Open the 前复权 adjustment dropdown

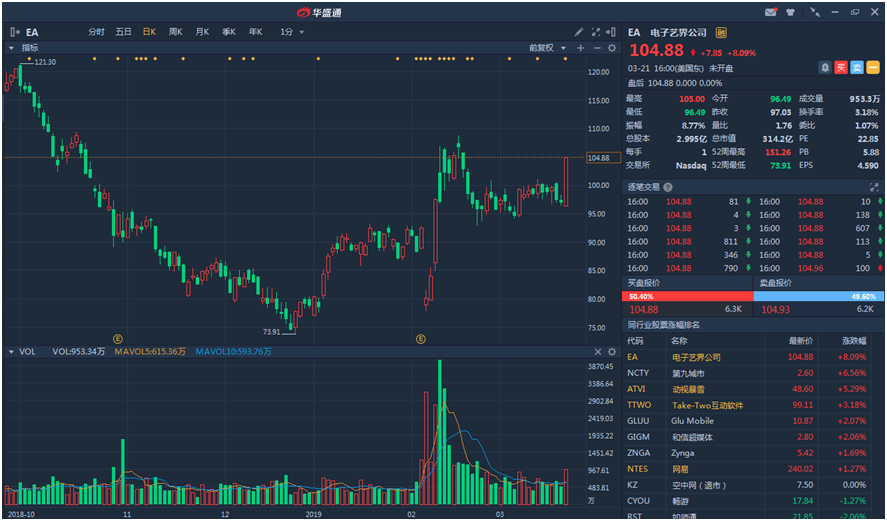(548, 48)
